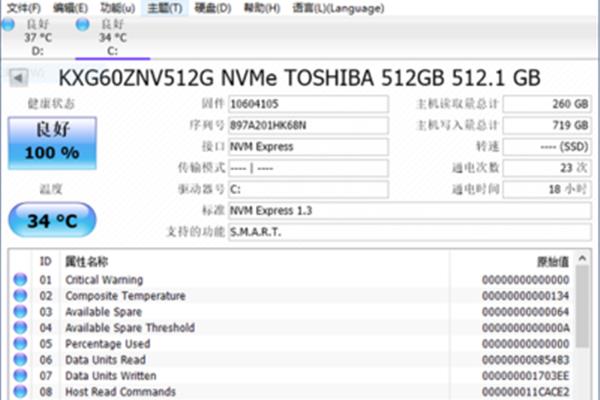Screen dimensions: 600x400
Task: Select the Available Spare attribute name
Action: point(104,312)
